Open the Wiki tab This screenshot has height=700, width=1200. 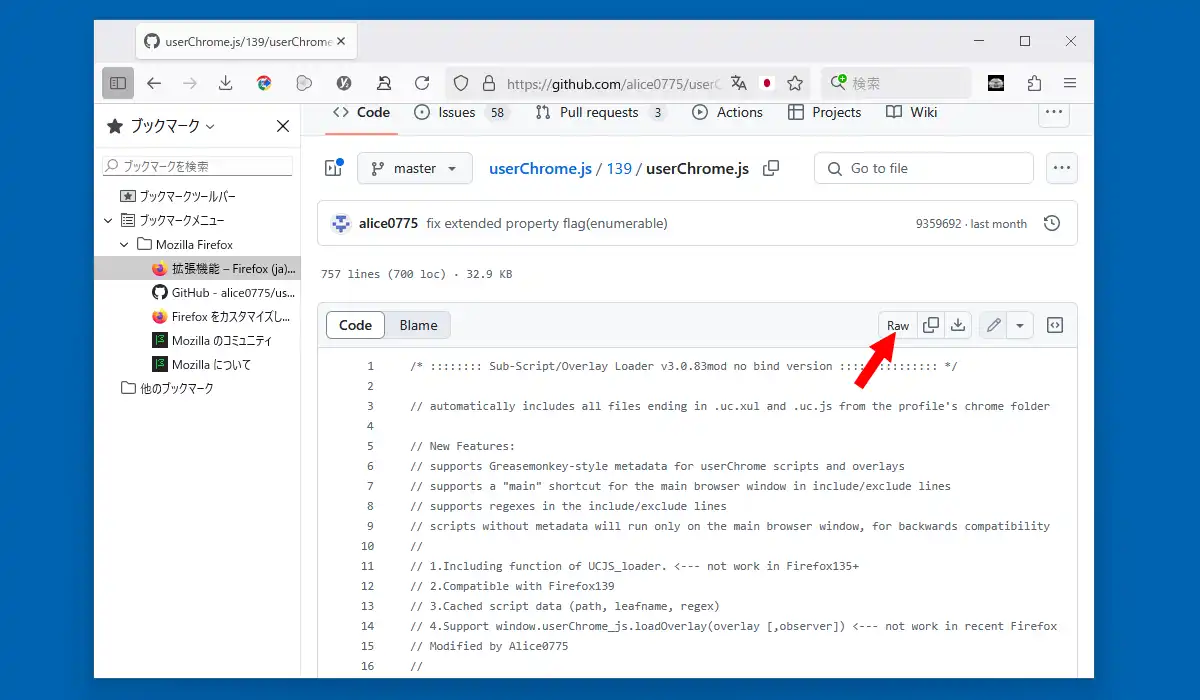pyautogui.click(x=911, y=112)
